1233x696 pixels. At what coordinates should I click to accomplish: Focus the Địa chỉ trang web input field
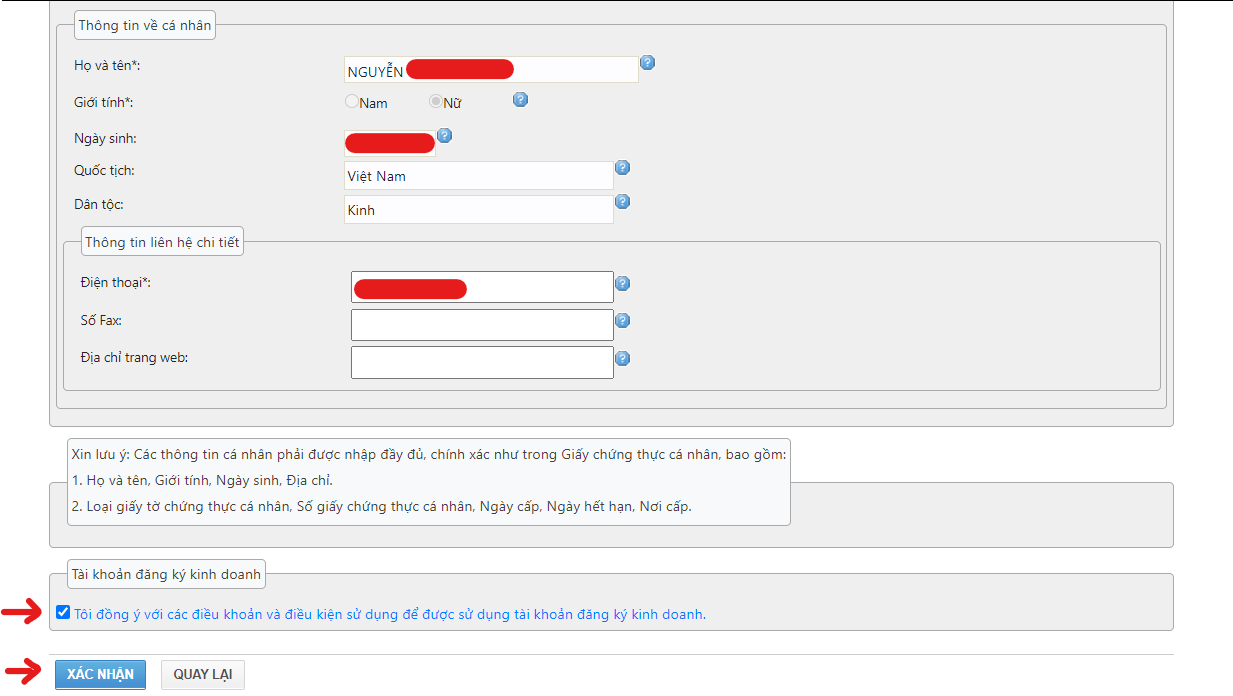pyautogui.click(x=482, y=362)
